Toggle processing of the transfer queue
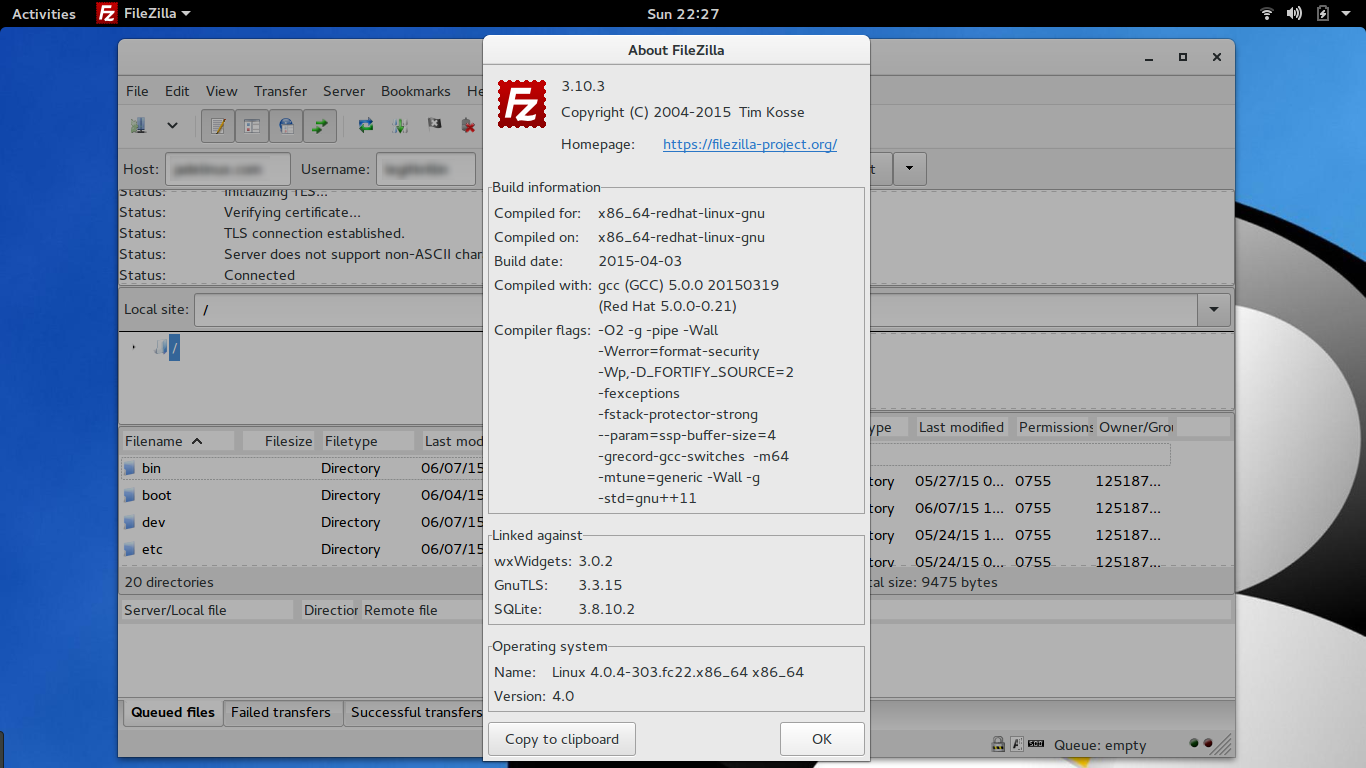 click(x=400, y=126)
